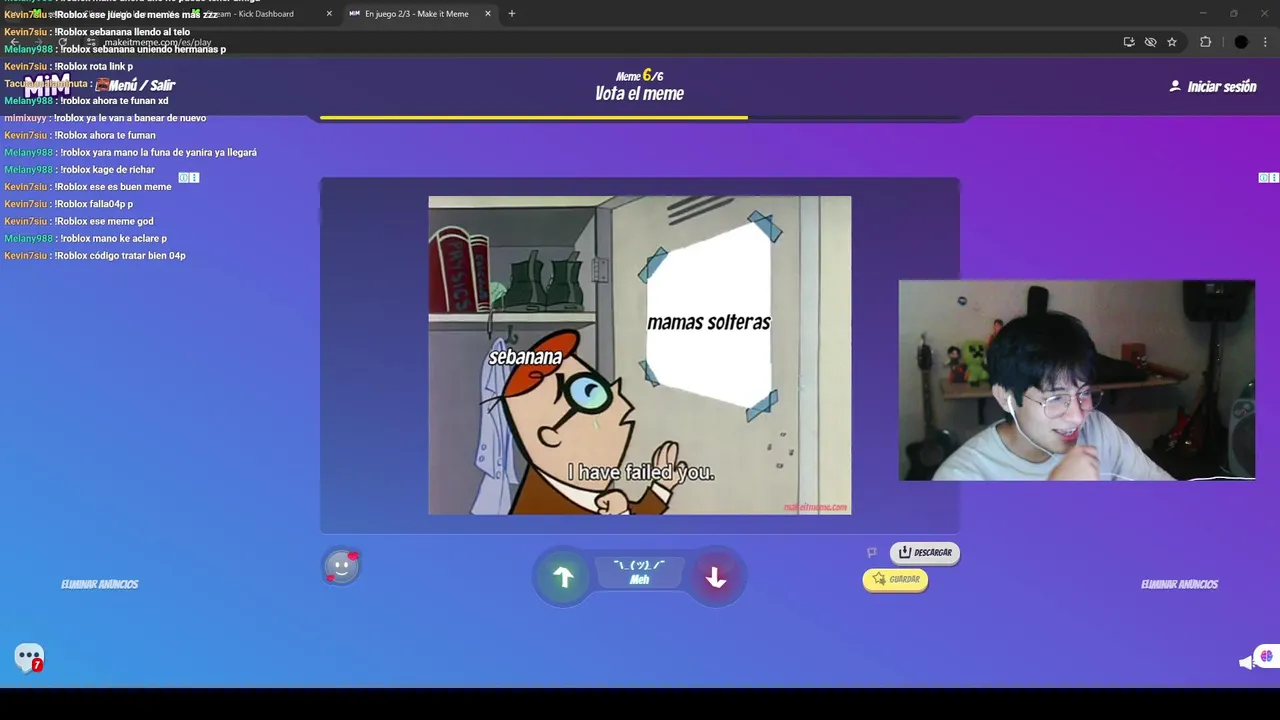This screenshot has height=720, width=1280.
Task: Toggle the sound speaker icon
Action: click(x=1246, y=662)
